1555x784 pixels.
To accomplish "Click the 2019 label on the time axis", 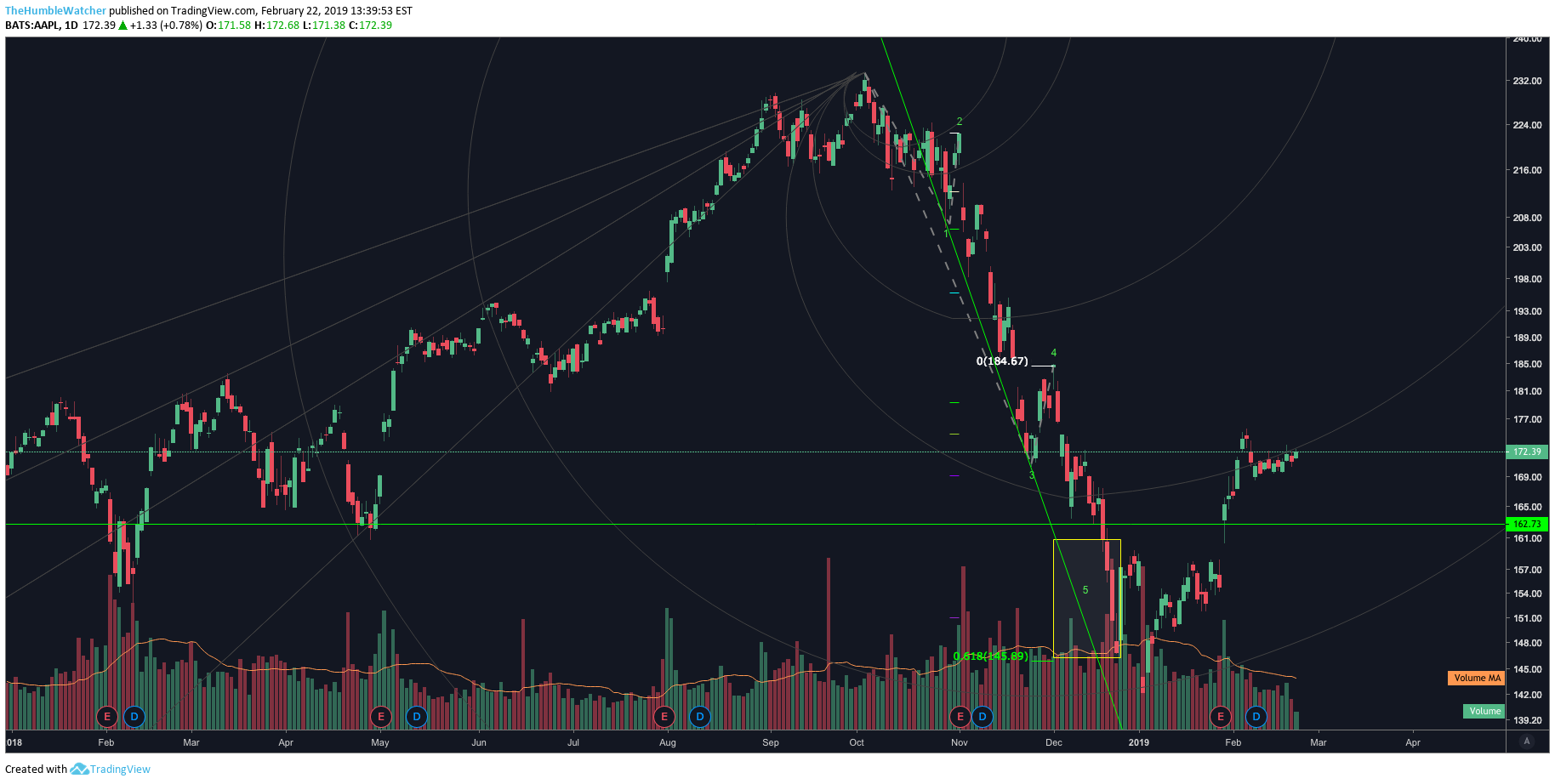I will (x=1139, y=742).
